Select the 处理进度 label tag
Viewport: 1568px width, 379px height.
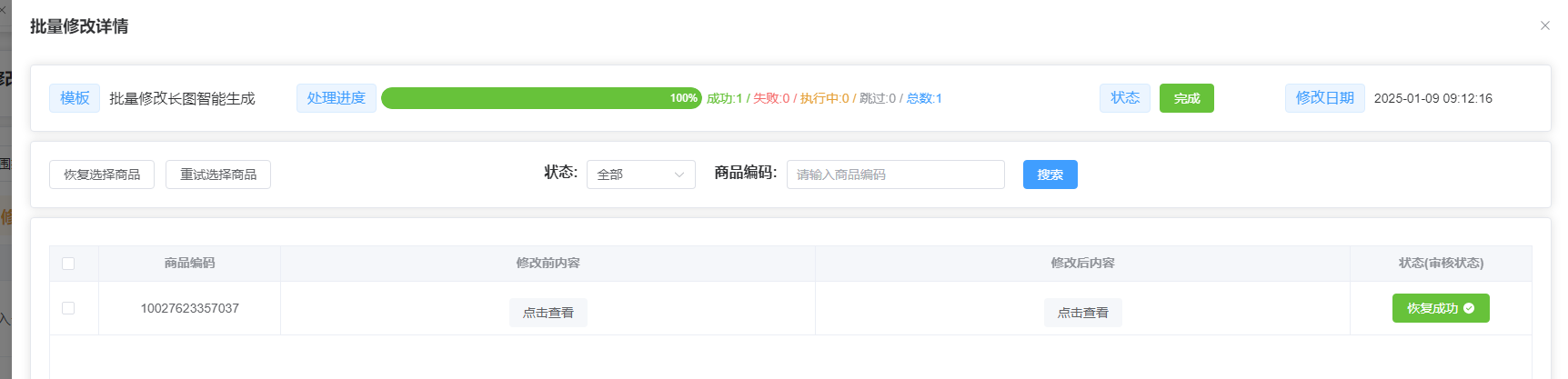point(336,98)
